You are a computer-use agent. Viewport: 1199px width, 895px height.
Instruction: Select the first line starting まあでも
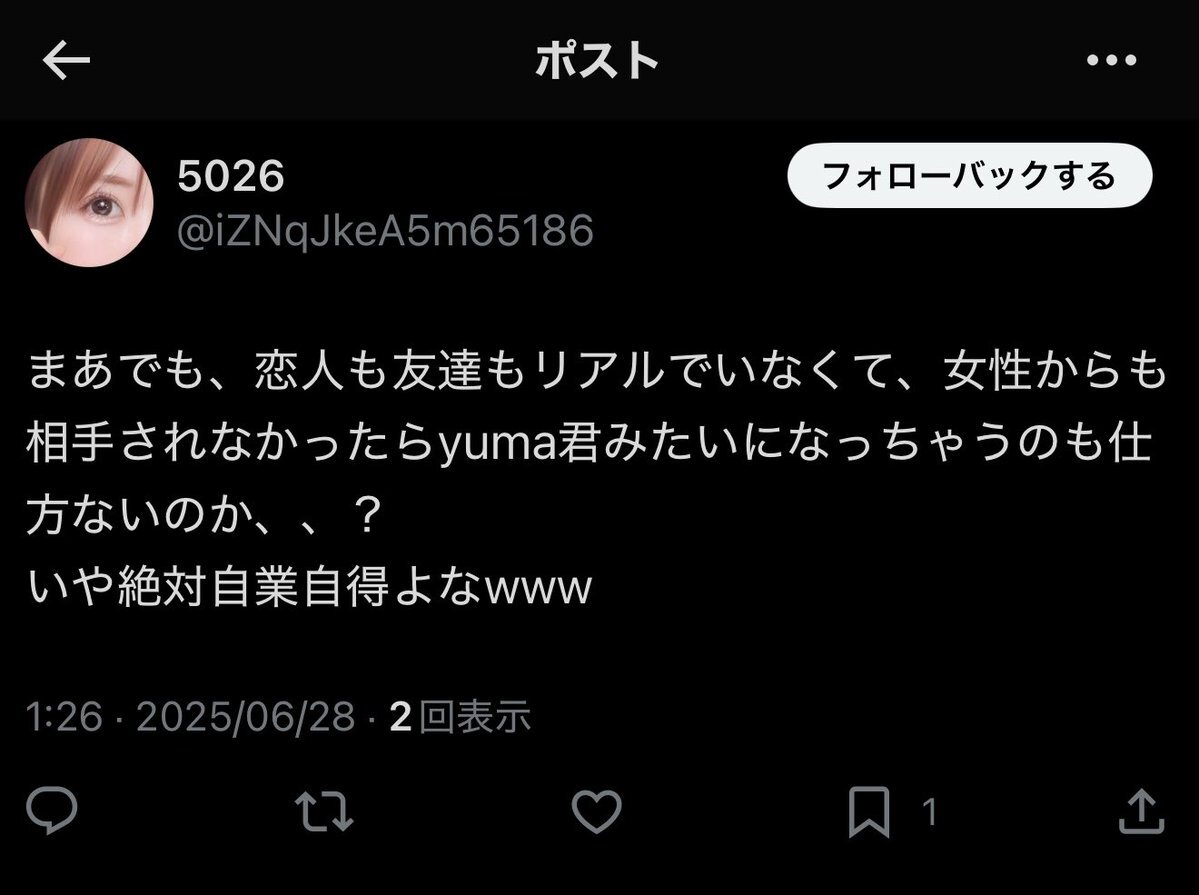point(596,371)
